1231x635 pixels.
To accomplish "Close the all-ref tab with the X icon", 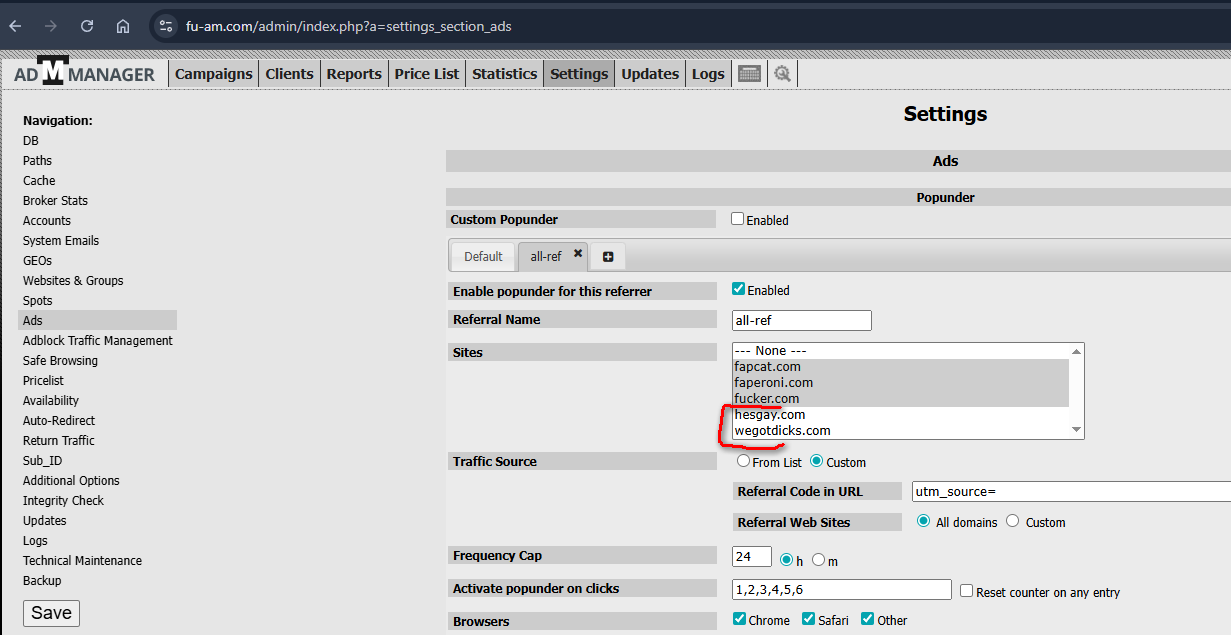I will pyautogui.click(x=578, y=254).
